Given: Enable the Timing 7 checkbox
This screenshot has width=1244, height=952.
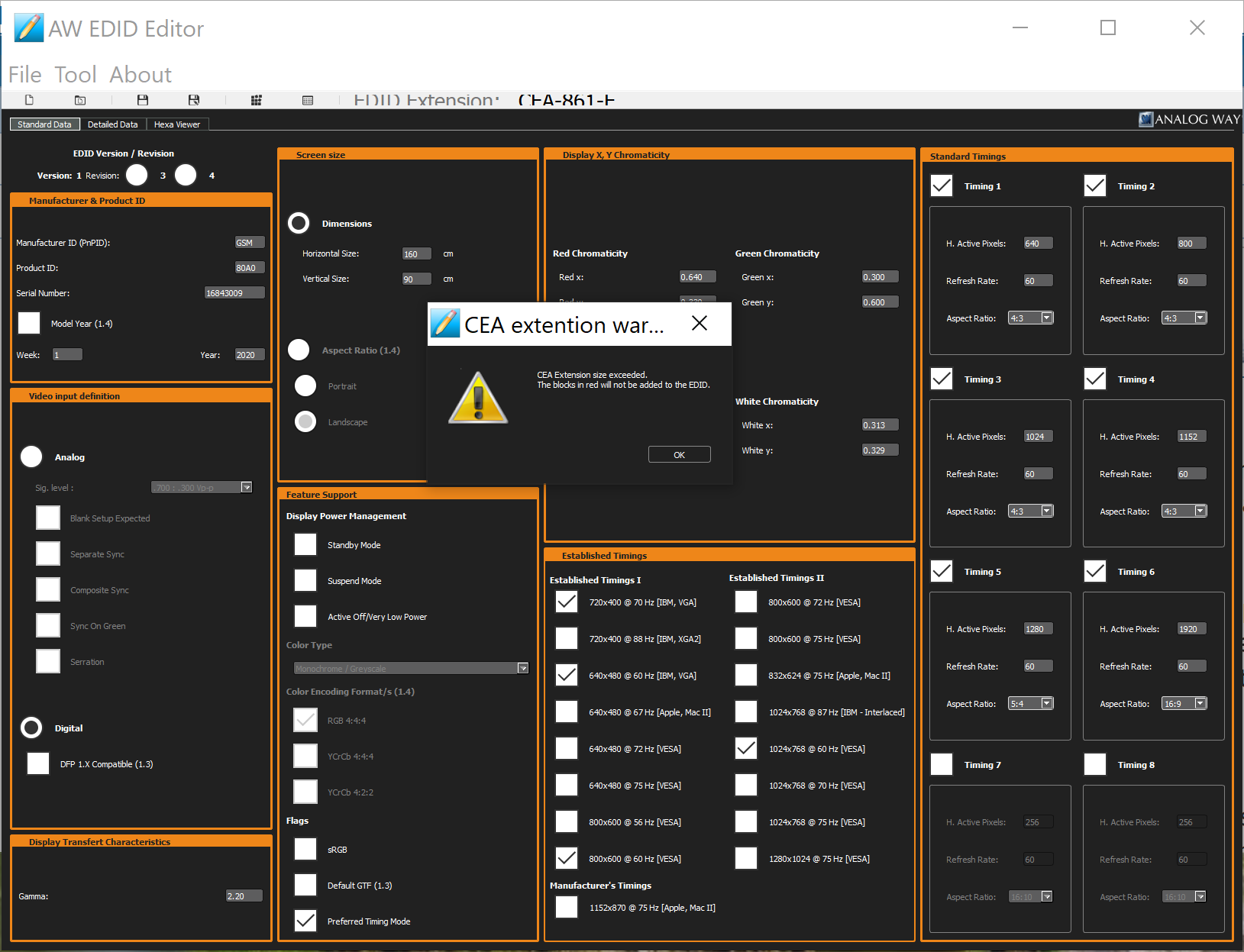Looking at the screenshot, I should coord(942,764).
